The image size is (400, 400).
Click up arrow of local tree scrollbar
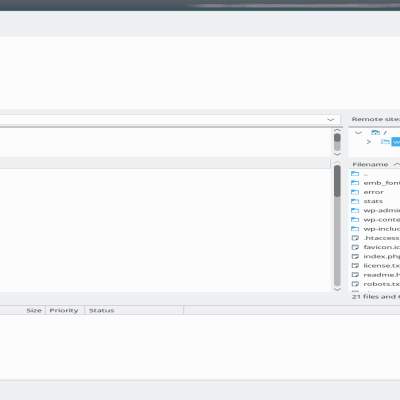337,130
